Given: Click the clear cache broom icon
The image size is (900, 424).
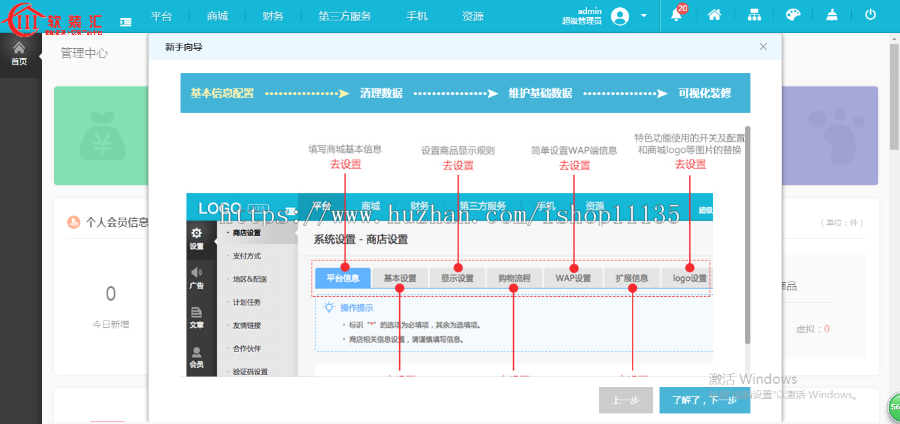Looking at the screenshot, I should tap(832, 16).
